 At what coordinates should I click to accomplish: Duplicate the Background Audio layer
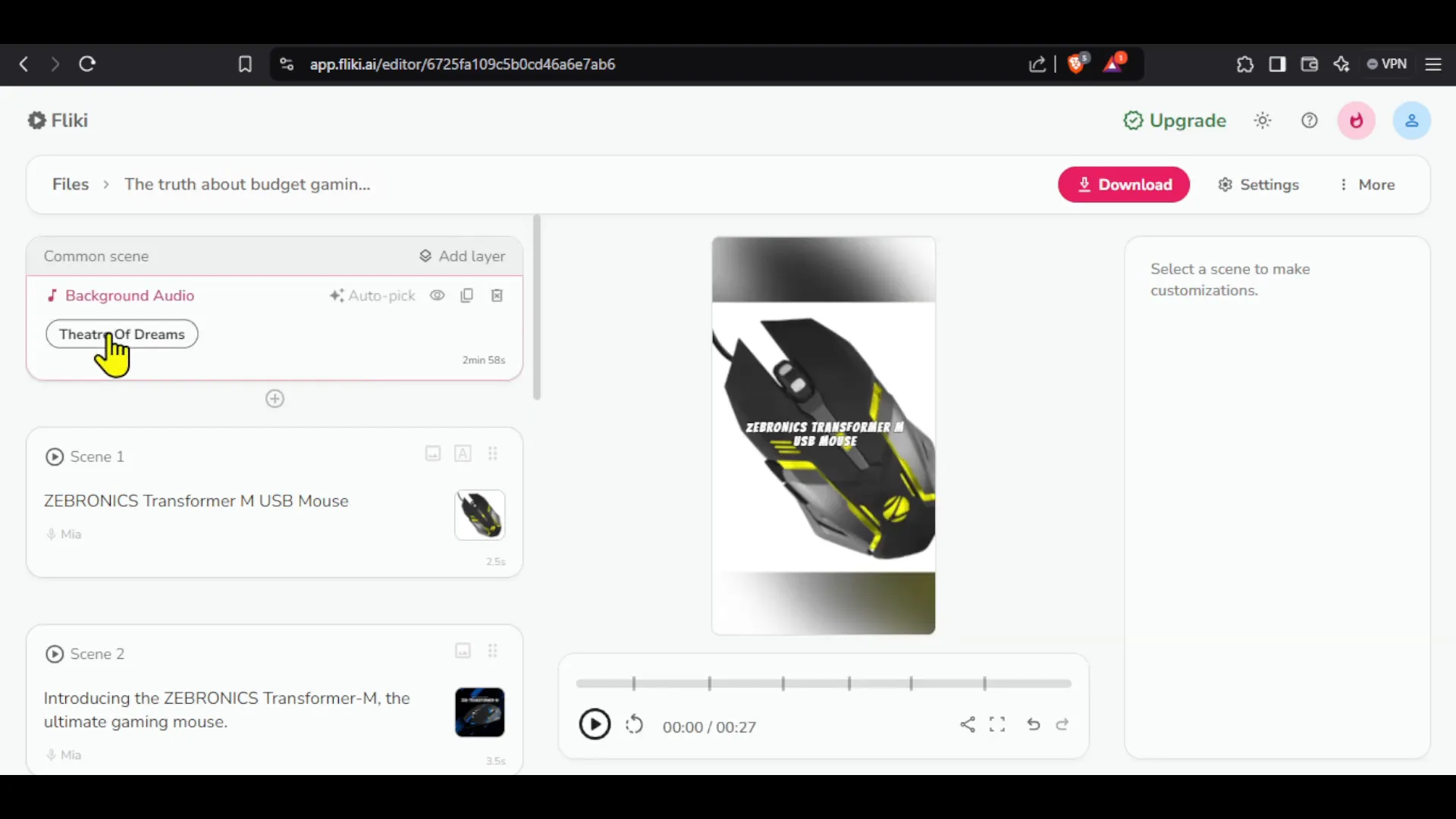coord(467,296)
